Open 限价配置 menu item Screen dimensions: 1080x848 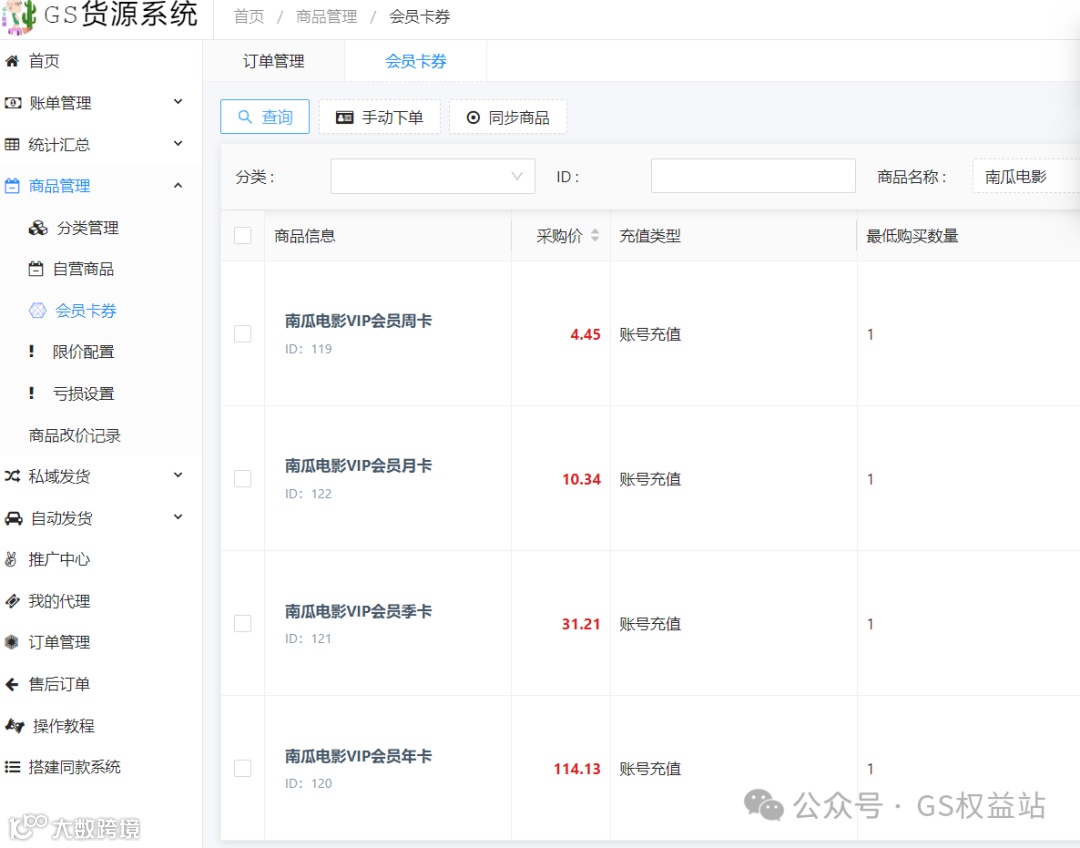click(x=83, y=352)
